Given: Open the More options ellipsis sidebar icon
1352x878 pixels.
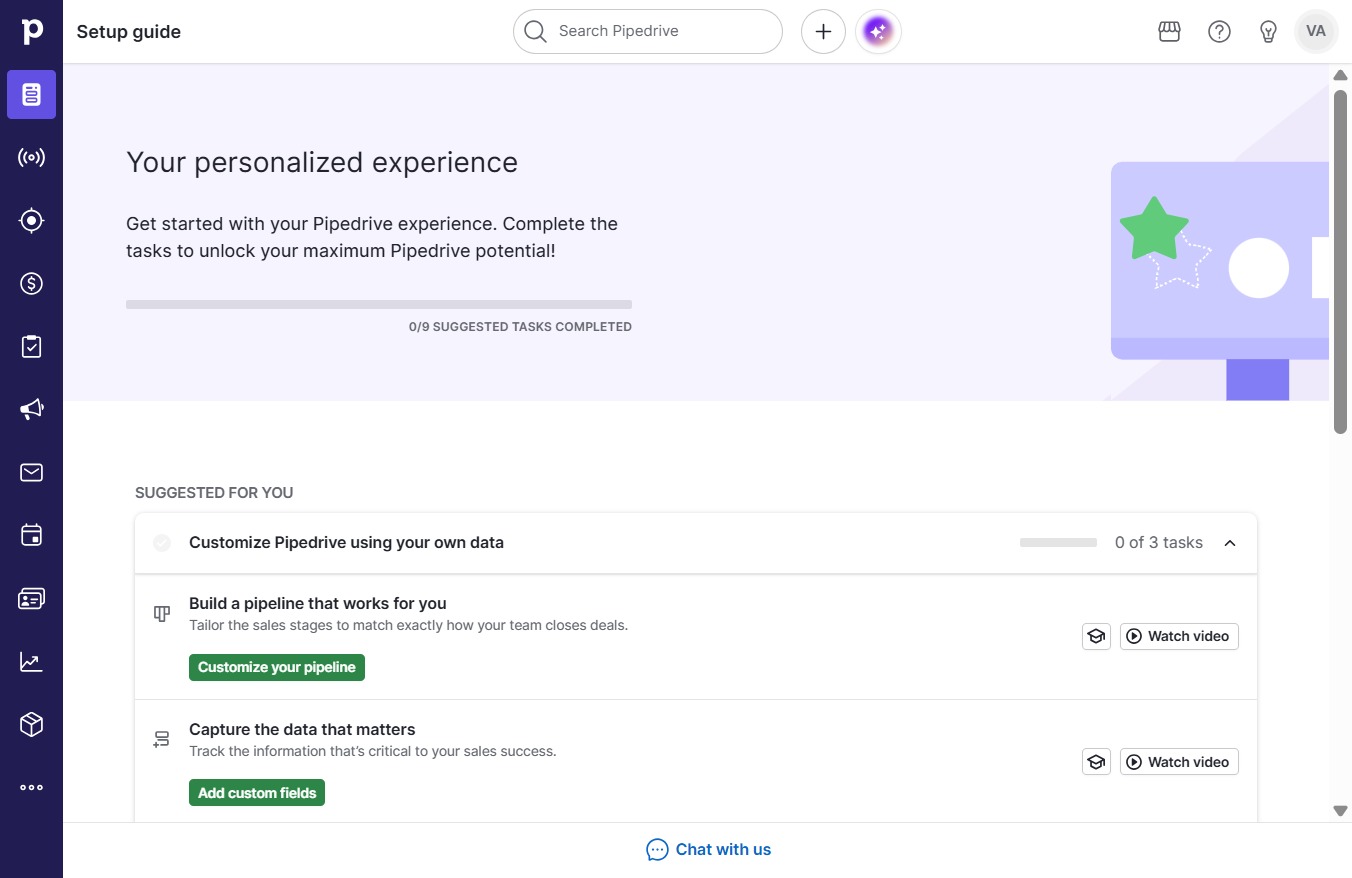Looking at the screenshot, I should [32, 787].
